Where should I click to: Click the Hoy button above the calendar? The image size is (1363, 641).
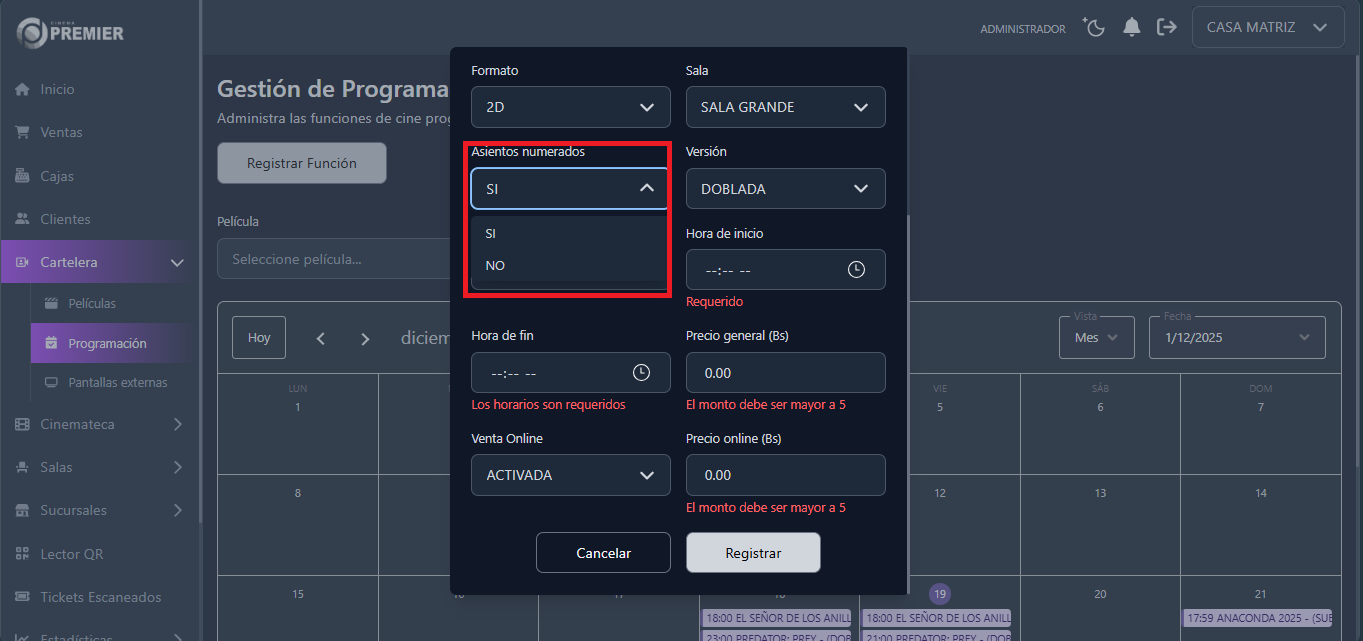[258, 338]
